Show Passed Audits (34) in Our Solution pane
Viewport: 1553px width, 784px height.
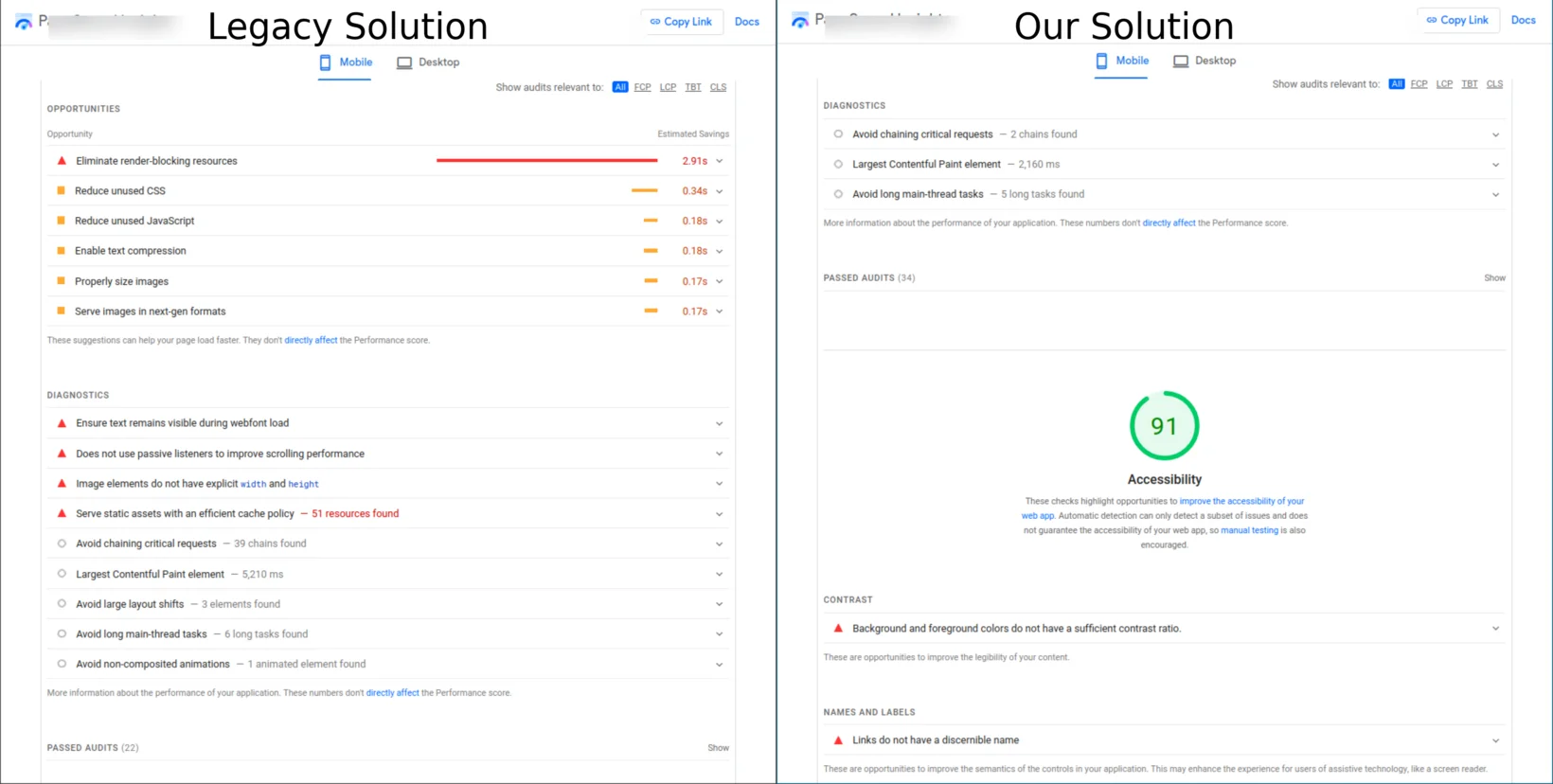coord(1495,278)
